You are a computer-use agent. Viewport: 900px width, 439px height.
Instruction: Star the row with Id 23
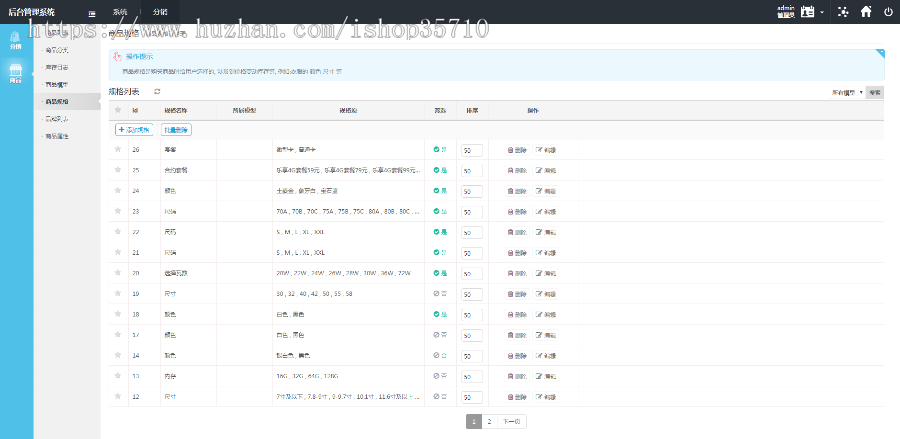tap(118, 211)
